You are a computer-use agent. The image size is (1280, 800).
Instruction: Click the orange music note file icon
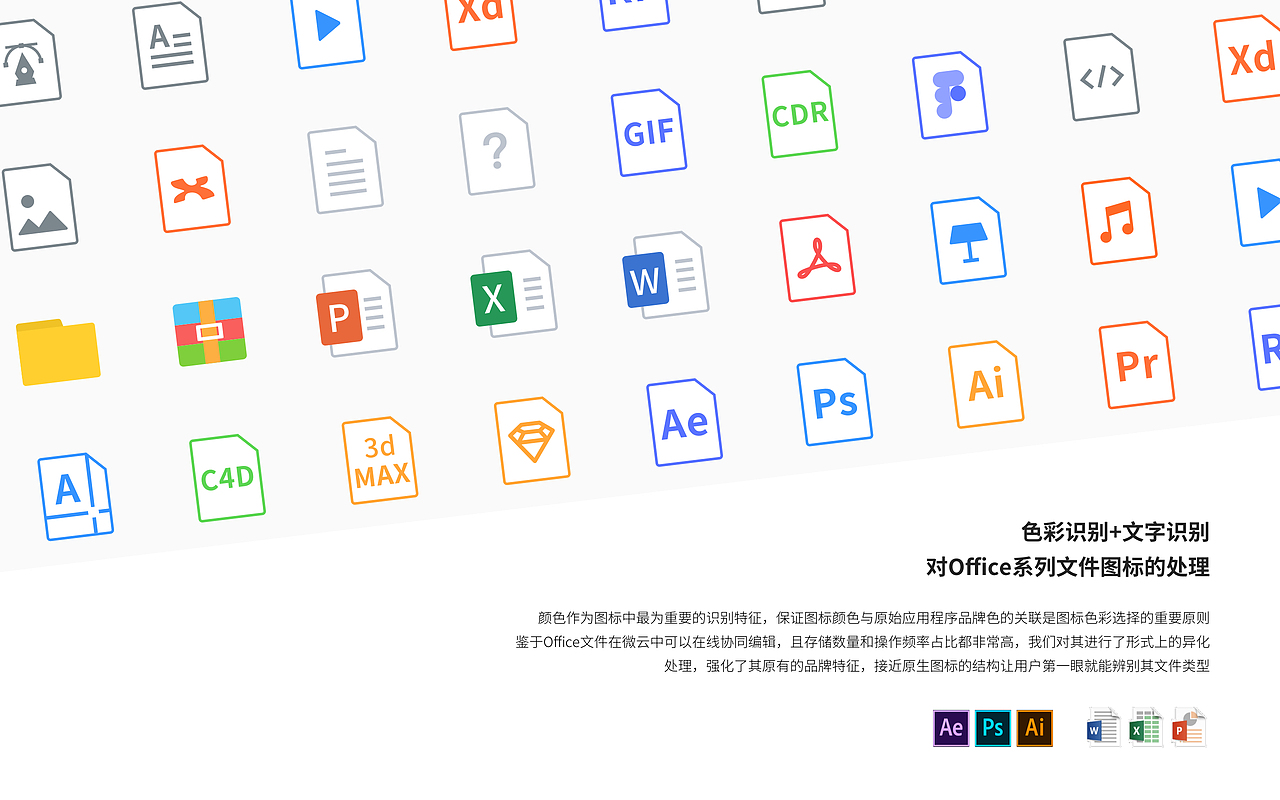tap(1119, 221)
